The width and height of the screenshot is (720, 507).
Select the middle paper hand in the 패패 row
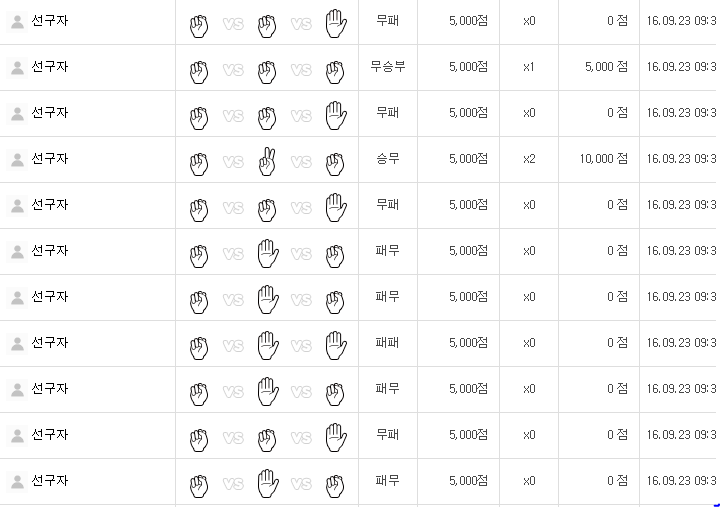coord(268,345)
